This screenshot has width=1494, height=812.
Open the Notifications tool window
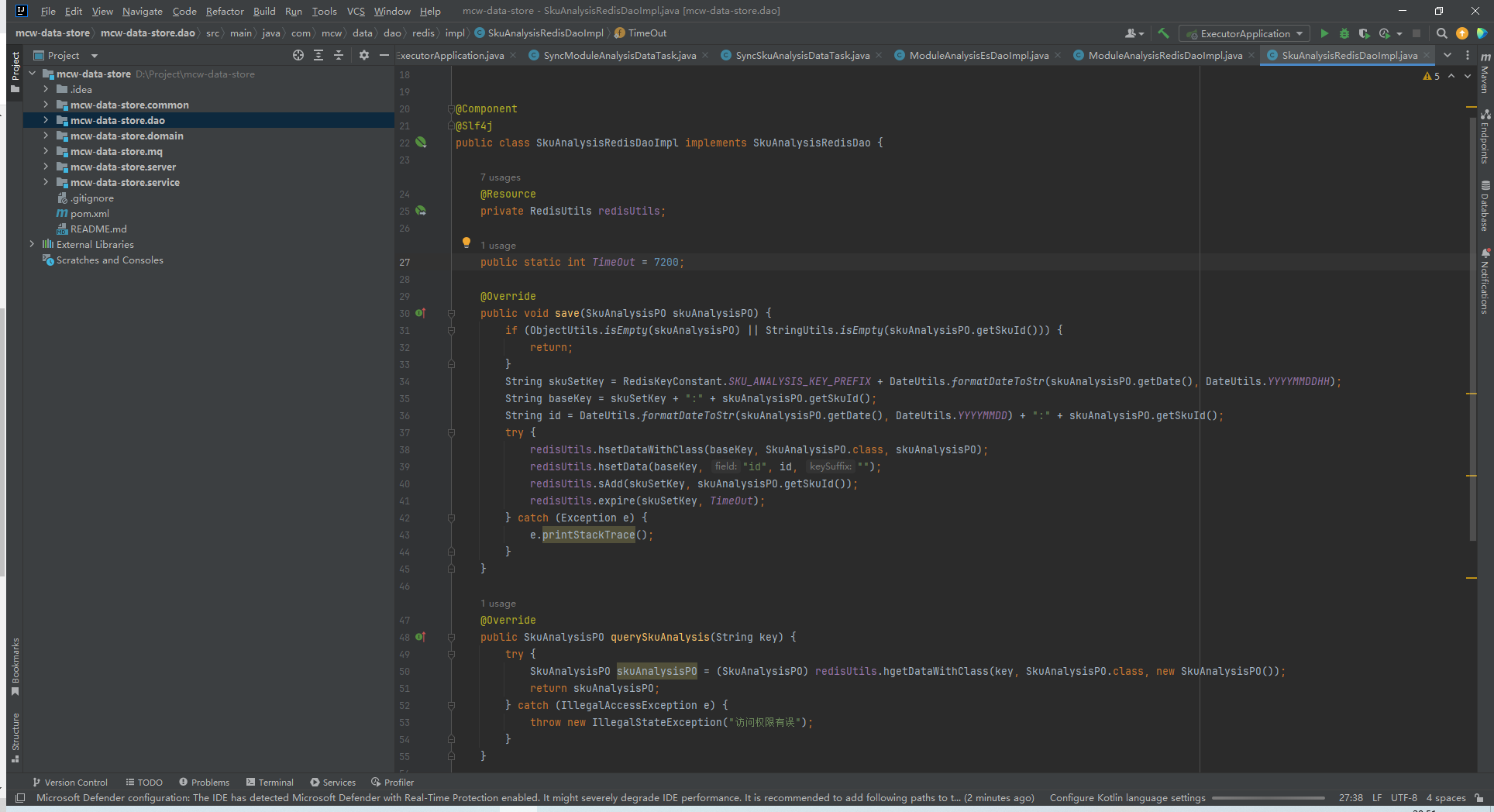(x=1485, y=281)
